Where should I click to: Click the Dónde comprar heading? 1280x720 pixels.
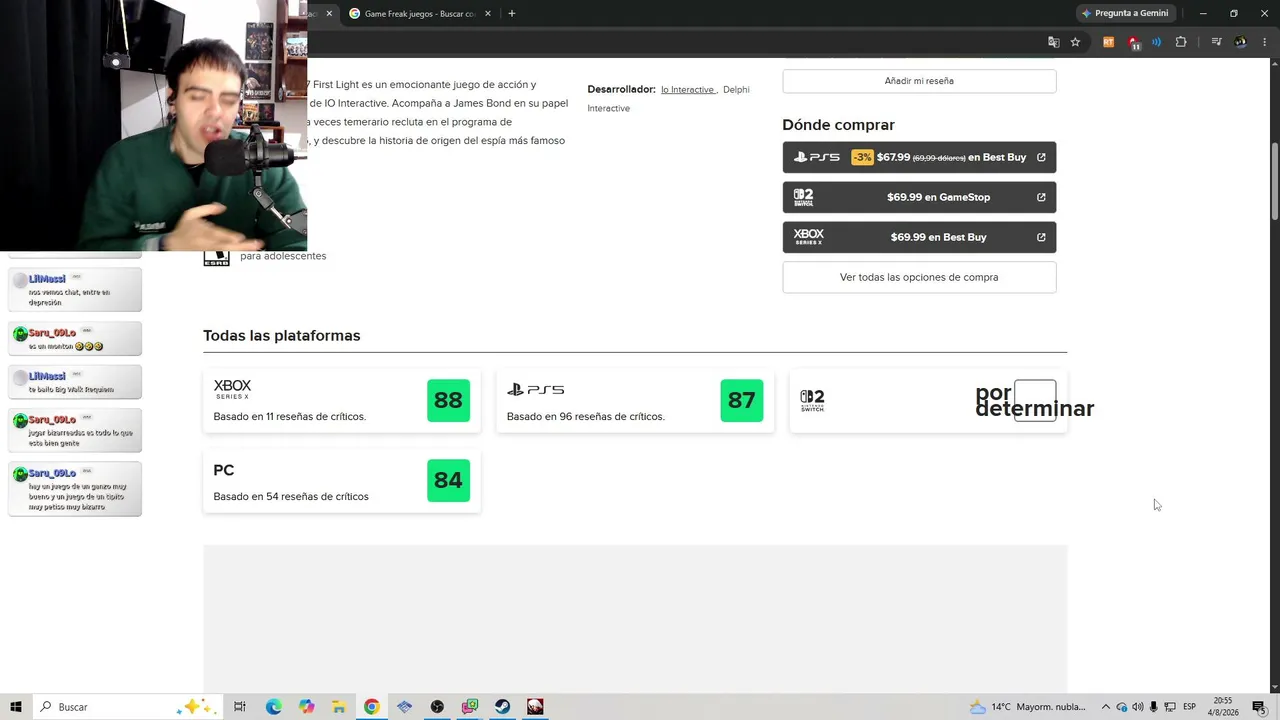tap(838, 125)
